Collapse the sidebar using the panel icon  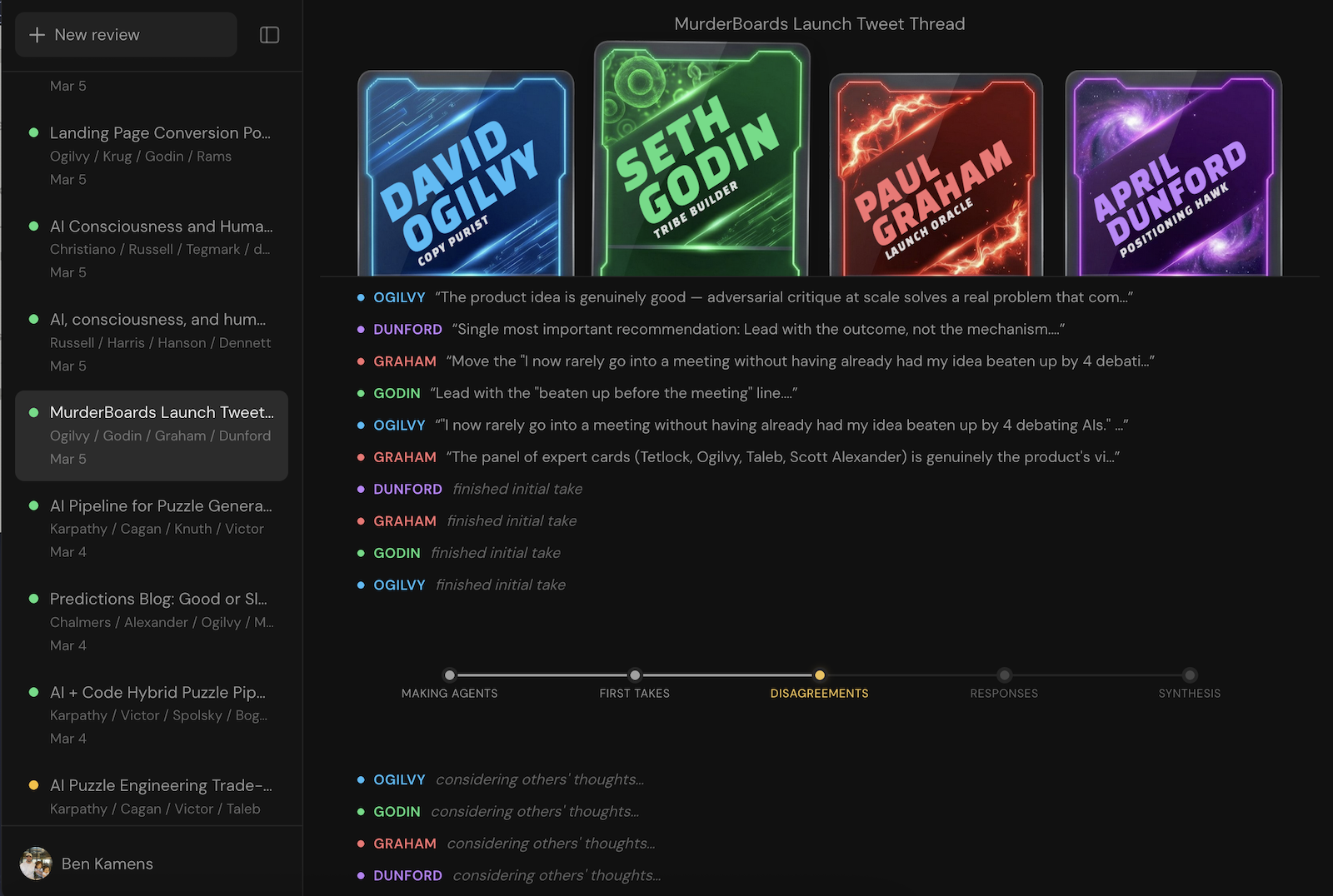pyautogui.click(x=269, y=34)
